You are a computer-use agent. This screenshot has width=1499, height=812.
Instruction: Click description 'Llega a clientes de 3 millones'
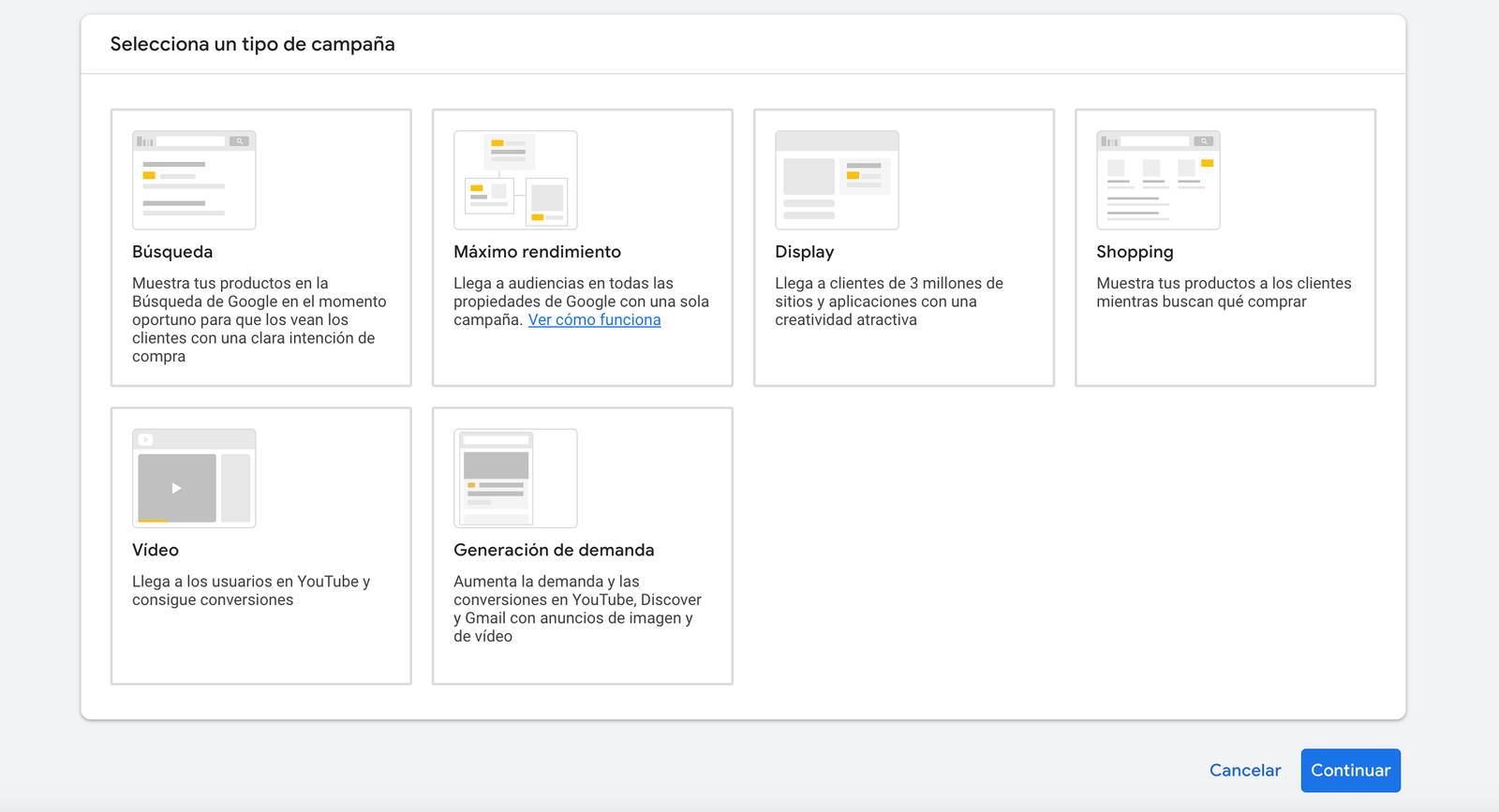[x=889, y=302]
